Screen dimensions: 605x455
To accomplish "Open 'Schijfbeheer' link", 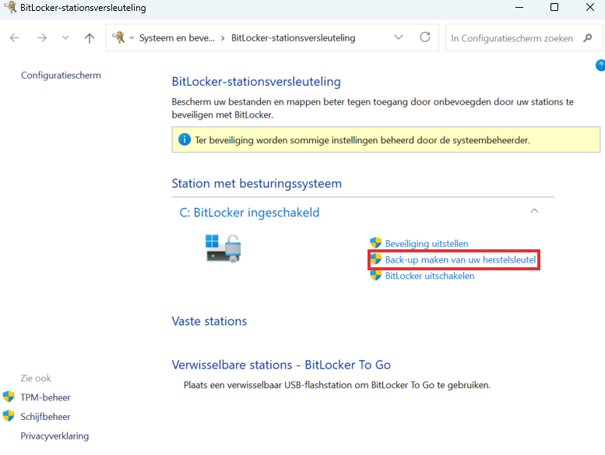I will coord(45,417).
